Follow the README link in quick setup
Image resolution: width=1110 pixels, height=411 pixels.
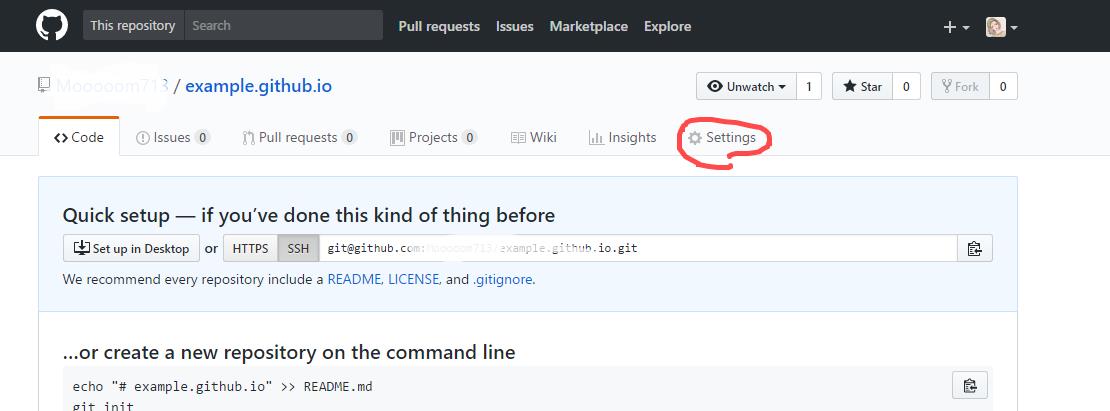point(354,280)
